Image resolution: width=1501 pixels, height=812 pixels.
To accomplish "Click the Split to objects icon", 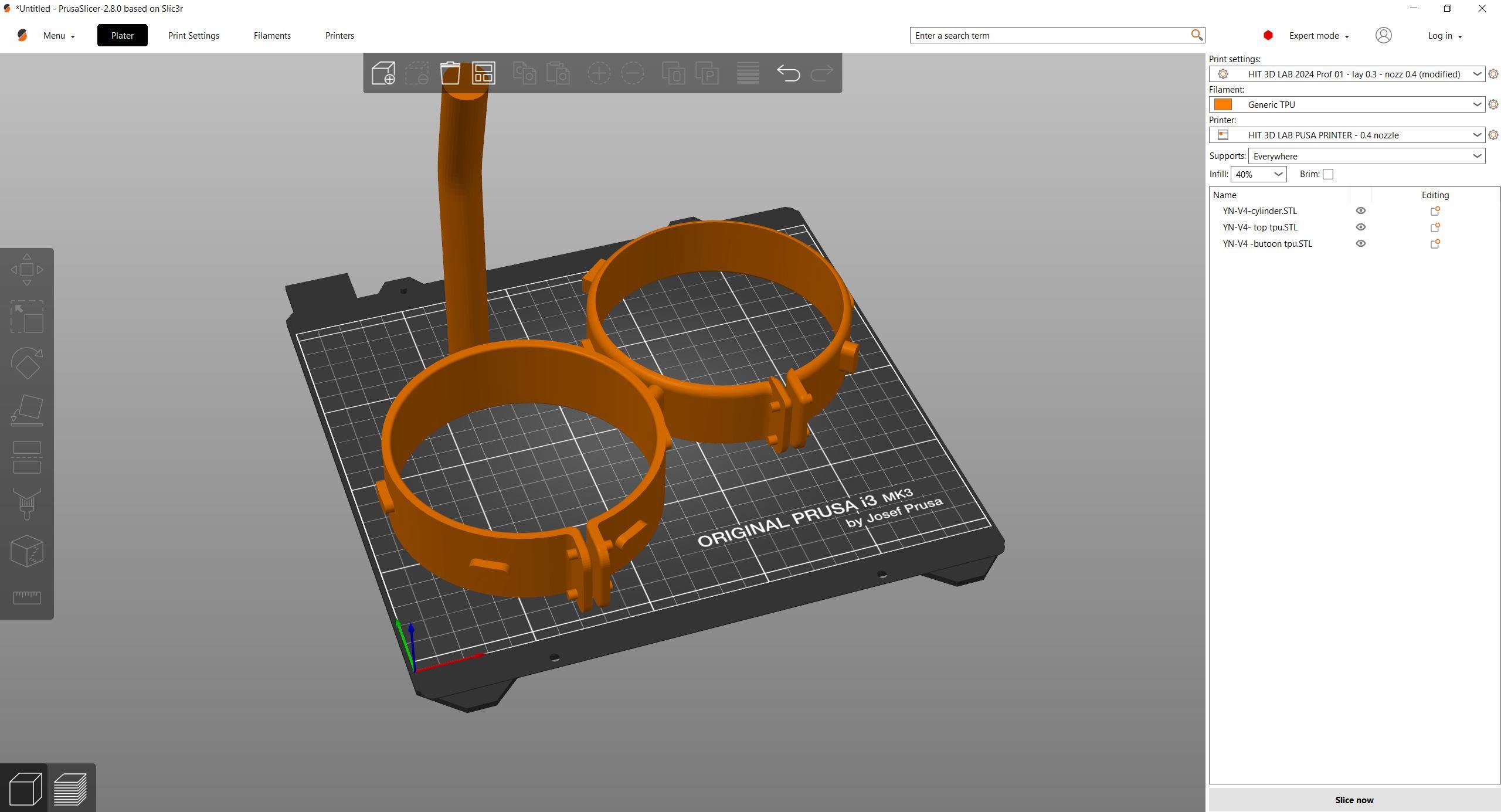I will click(x=673, y=73).
